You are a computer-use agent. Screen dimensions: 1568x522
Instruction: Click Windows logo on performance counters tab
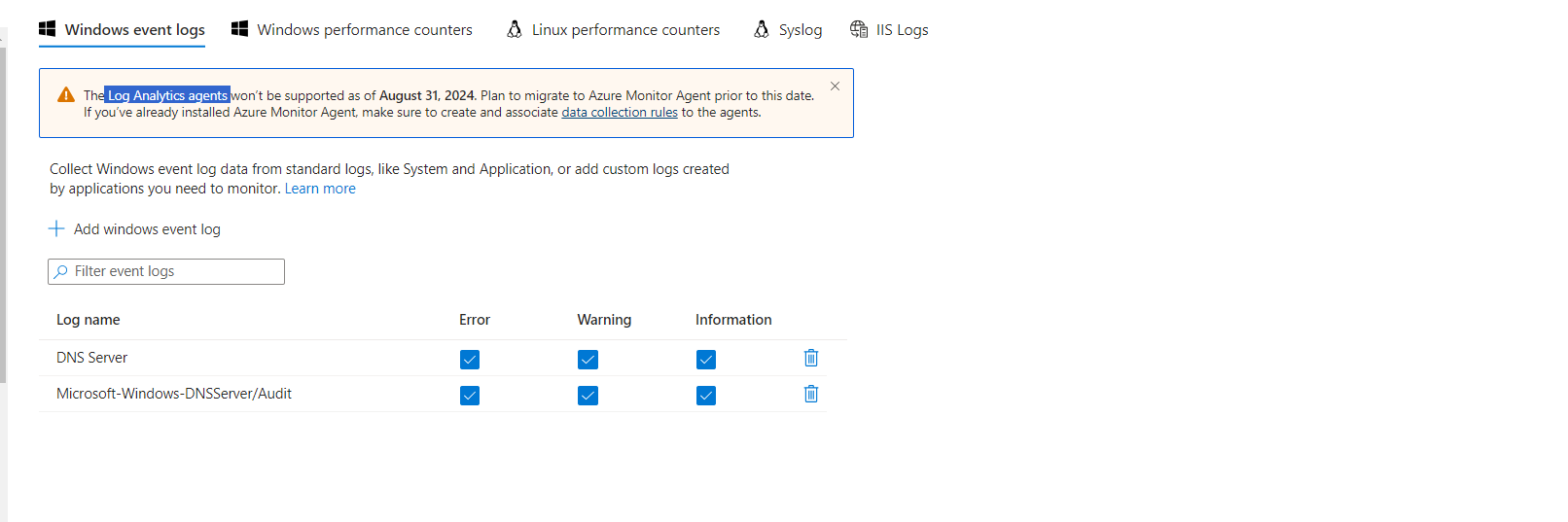point(239,28)
